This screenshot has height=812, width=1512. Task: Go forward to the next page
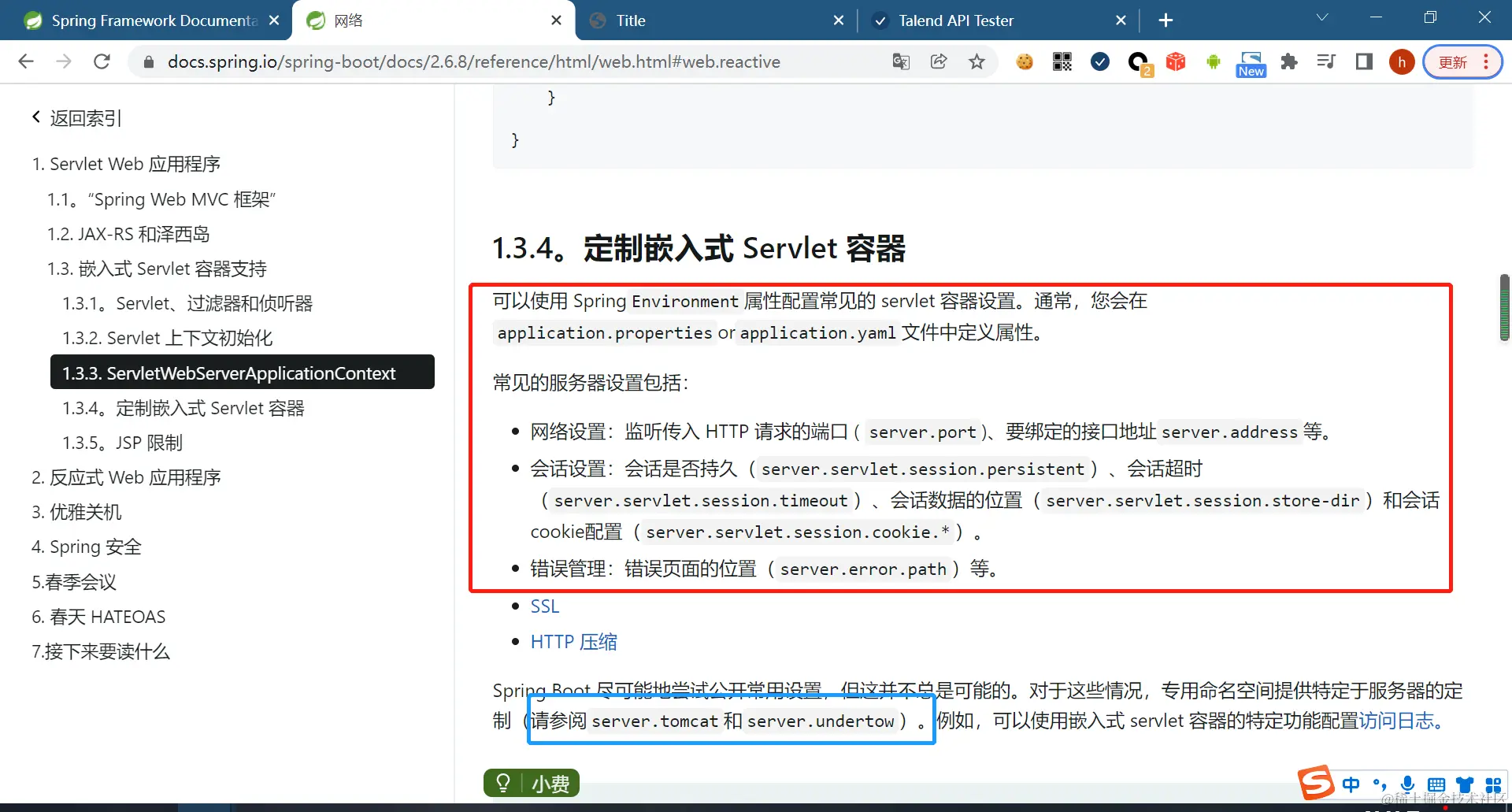point(64,61)
